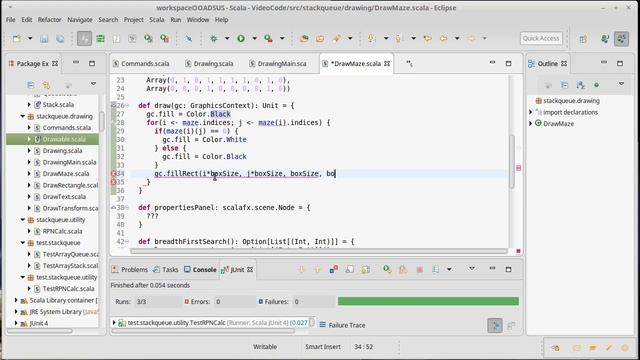The width and height of the screenshot is (640, 360).
Task: Open the File menu
Action: point(11,20)
